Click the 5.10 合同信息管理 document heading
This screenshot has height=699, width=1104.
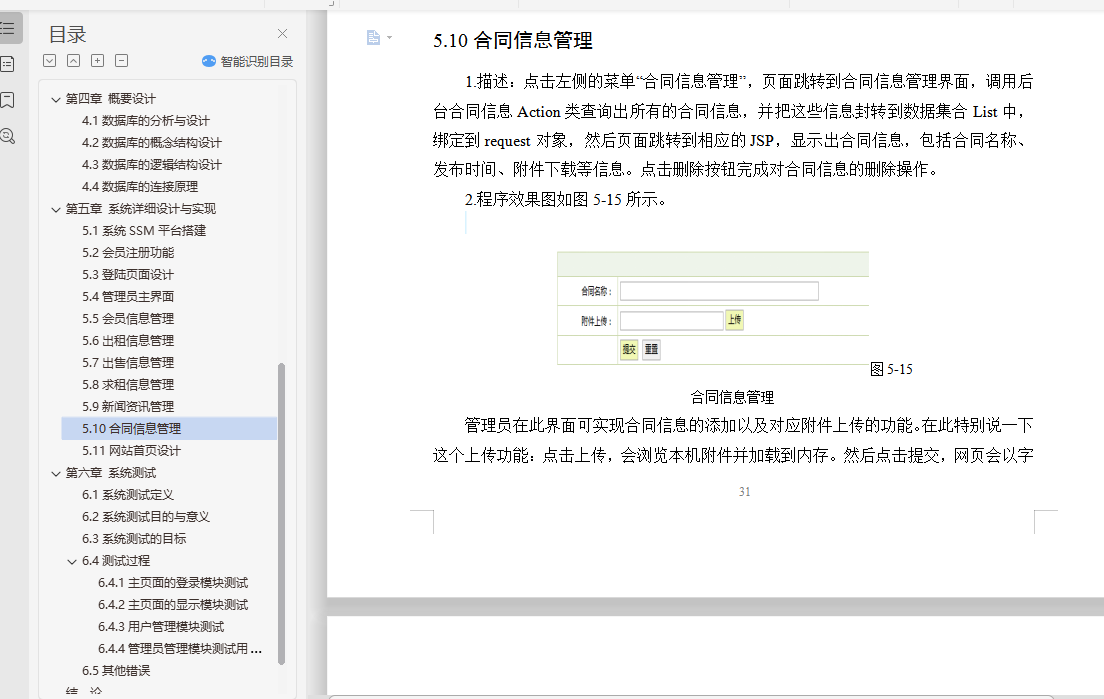[513, 40]
